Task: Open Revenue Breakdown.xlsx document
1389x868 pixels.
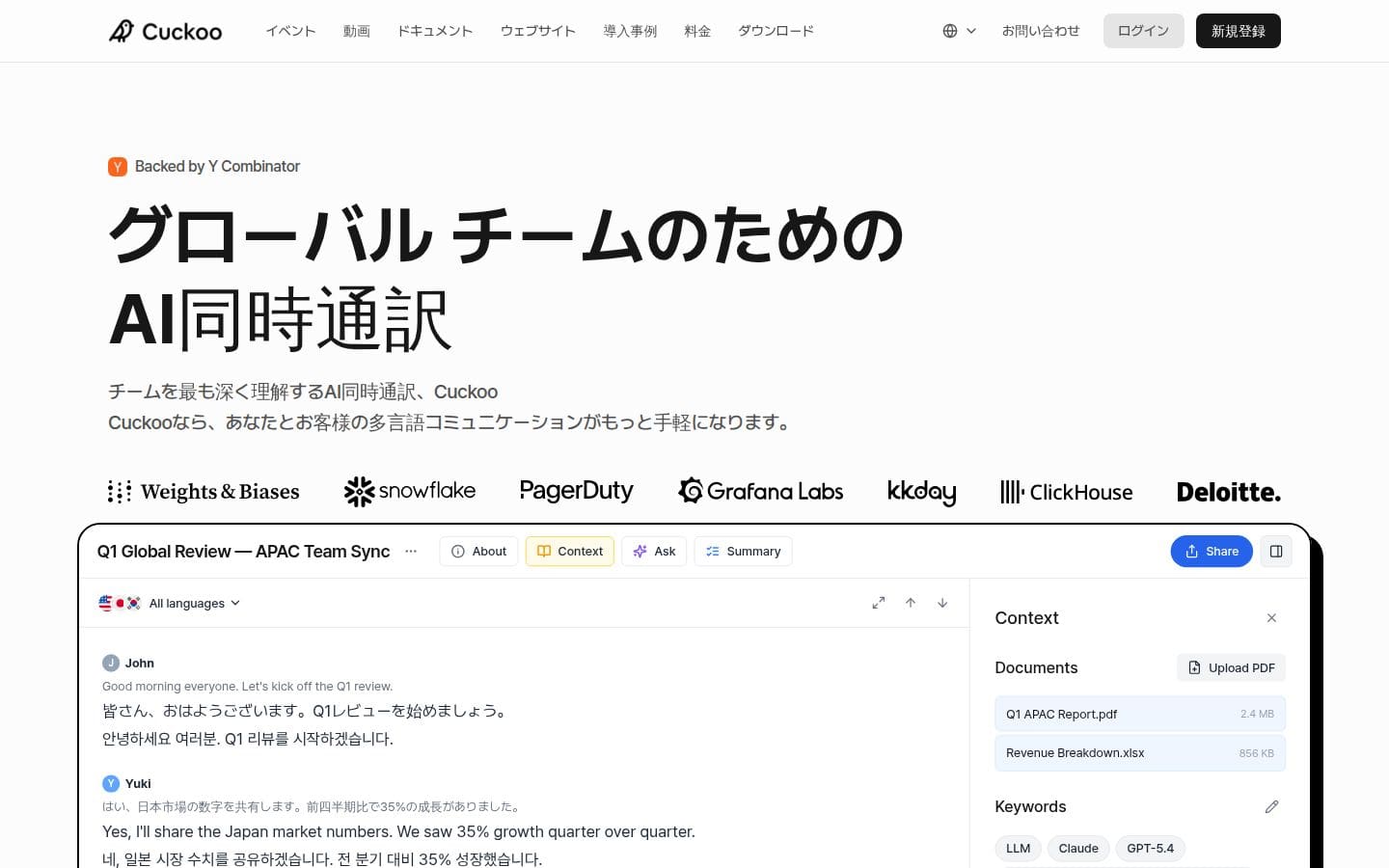Action: 1140,753
